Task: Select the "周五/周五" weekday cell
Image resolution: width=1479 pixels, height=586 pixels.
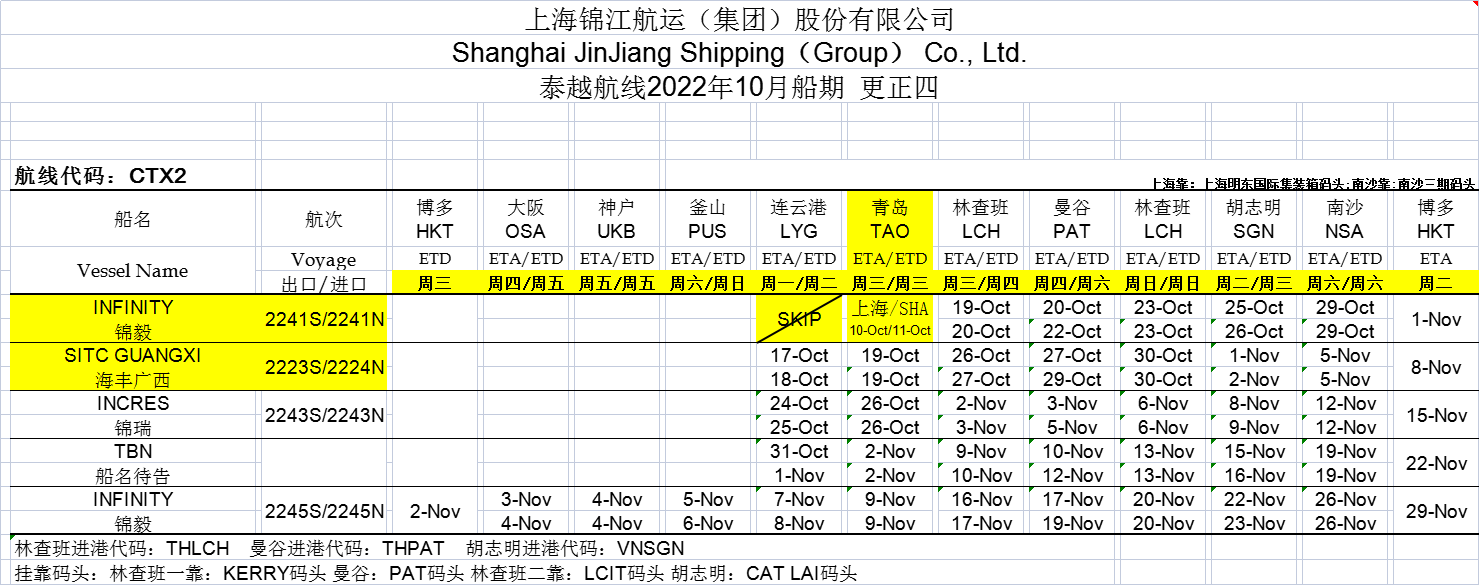Action: click(x=616, y=283)
